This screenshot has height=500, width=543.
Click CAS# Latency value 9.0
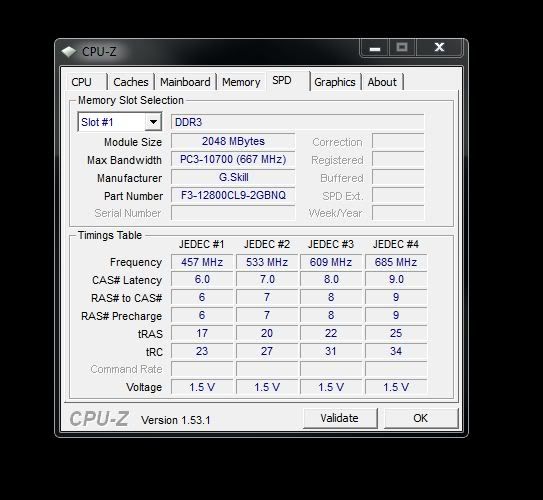(396, 279)
